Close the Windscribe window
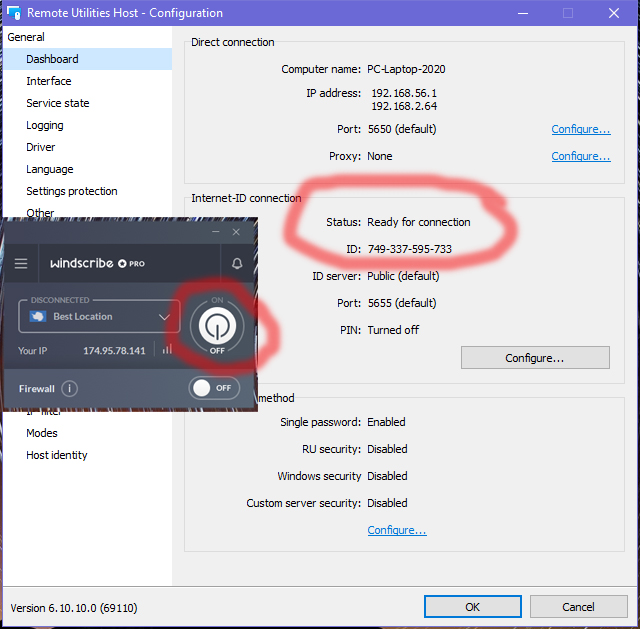The image size is (640, 629). tap(237, 232)
